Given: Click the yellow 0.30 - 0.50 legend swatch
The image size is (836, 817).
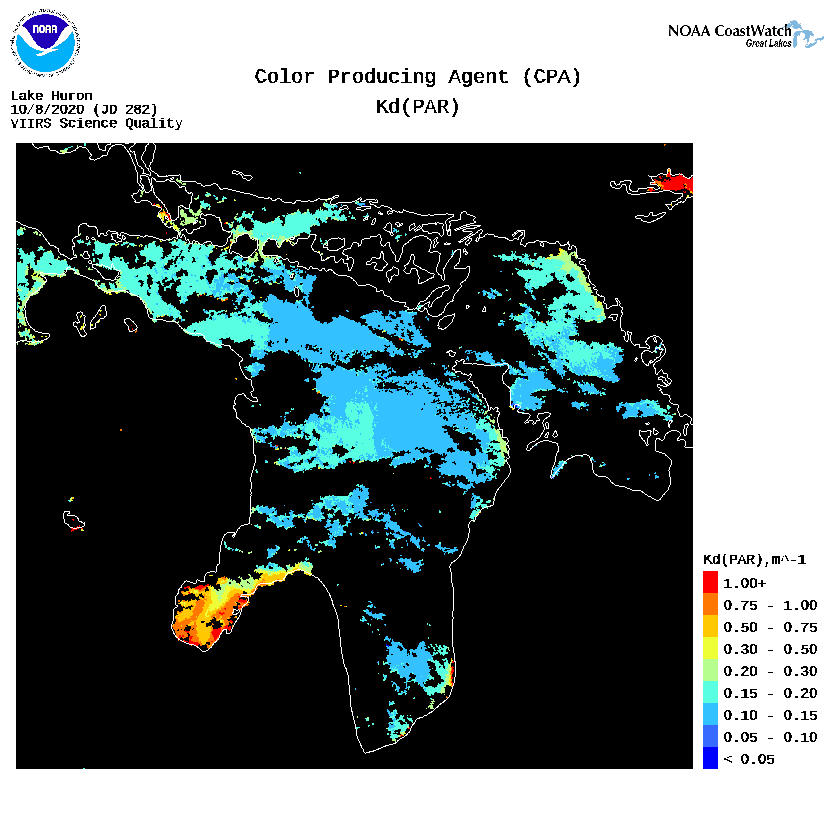Looking at the screenshot, I should tap(710, 648).
